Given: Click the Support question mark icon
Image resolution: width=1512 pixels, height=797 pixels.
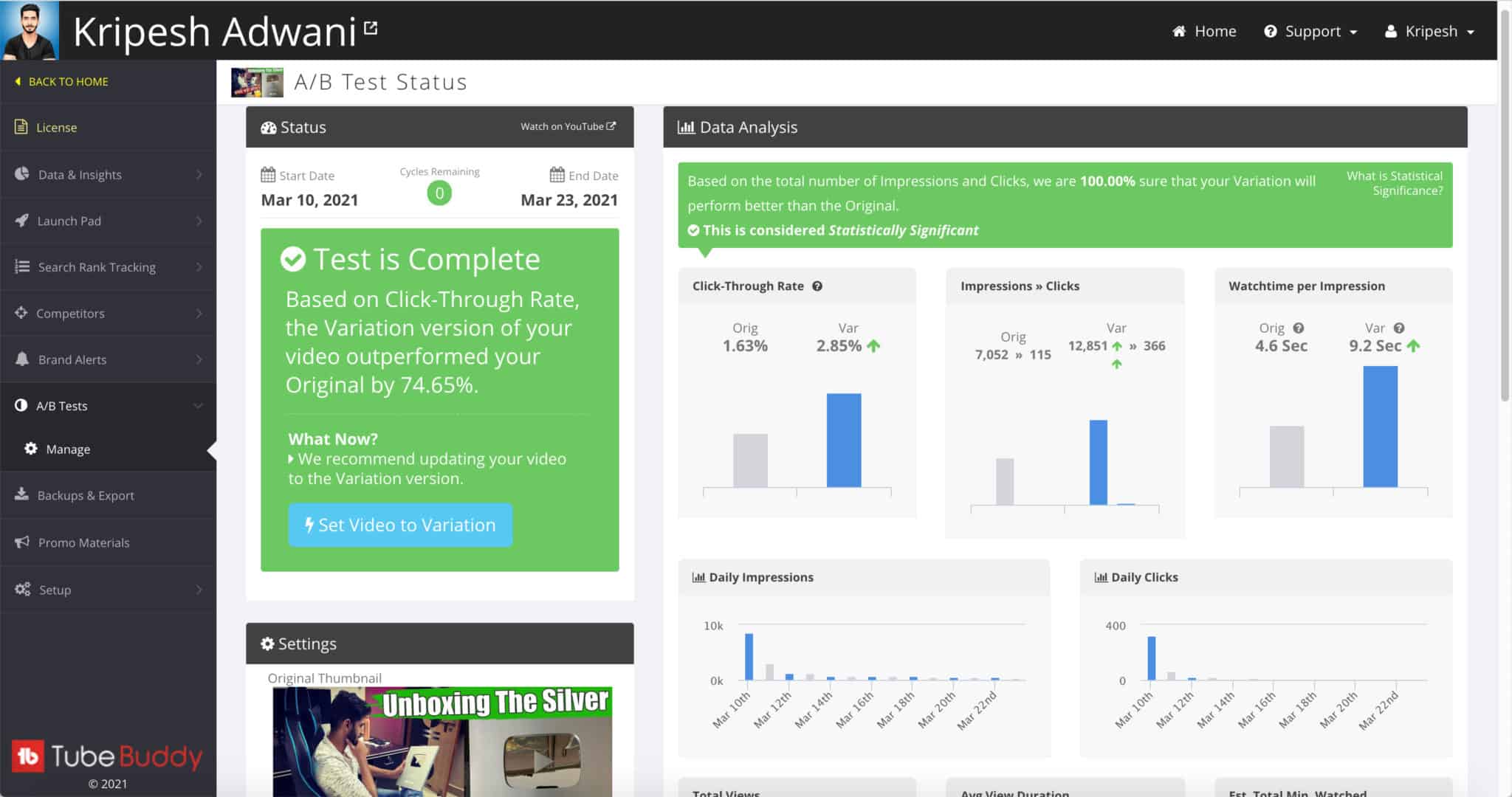Looking at the screenshot, I should click(1270, 31).
